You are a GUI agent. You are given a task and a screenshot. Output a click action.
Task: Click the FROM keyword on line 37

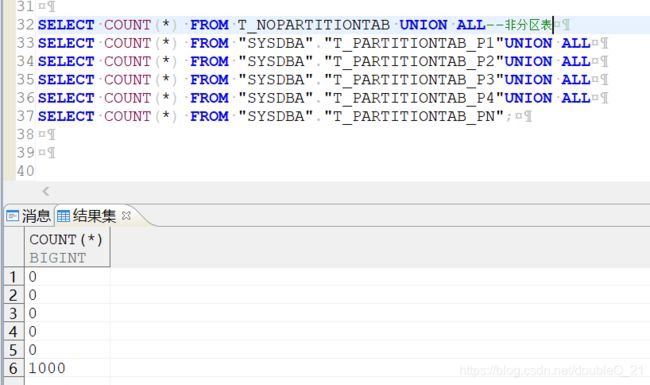pyautogui.click(x=209, y=116)
